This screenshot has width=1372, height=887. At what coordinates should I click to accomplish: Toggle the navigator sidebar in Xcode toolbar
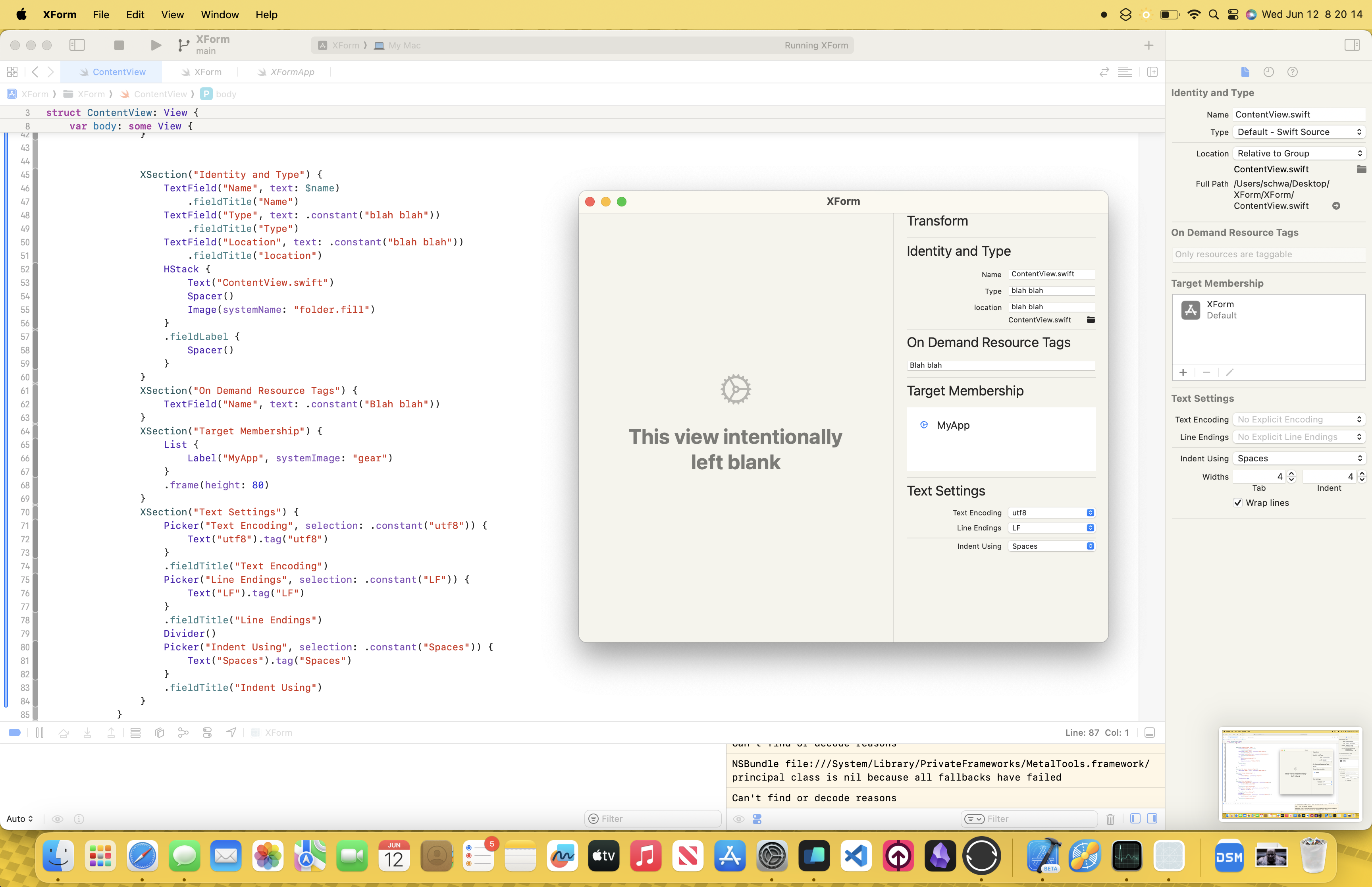point(77,45)
